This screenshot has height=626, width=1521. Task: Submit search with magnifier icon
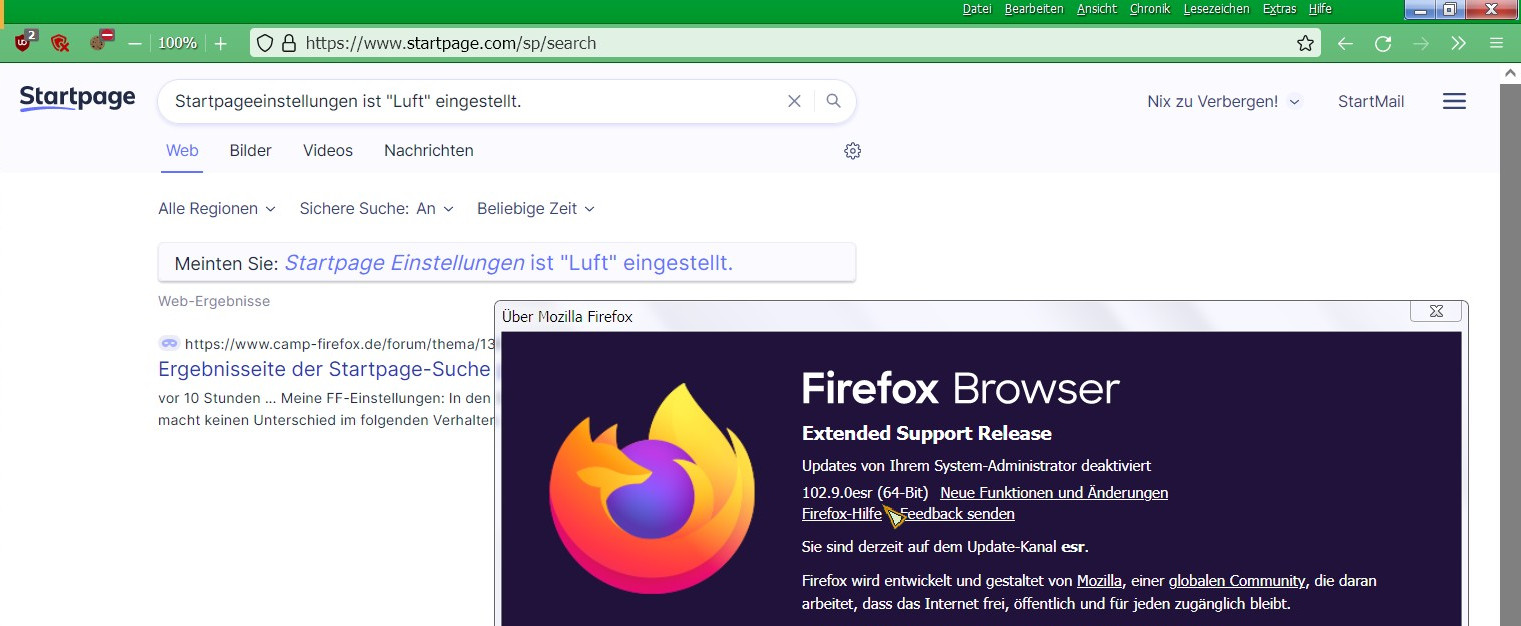click(833, 101)
